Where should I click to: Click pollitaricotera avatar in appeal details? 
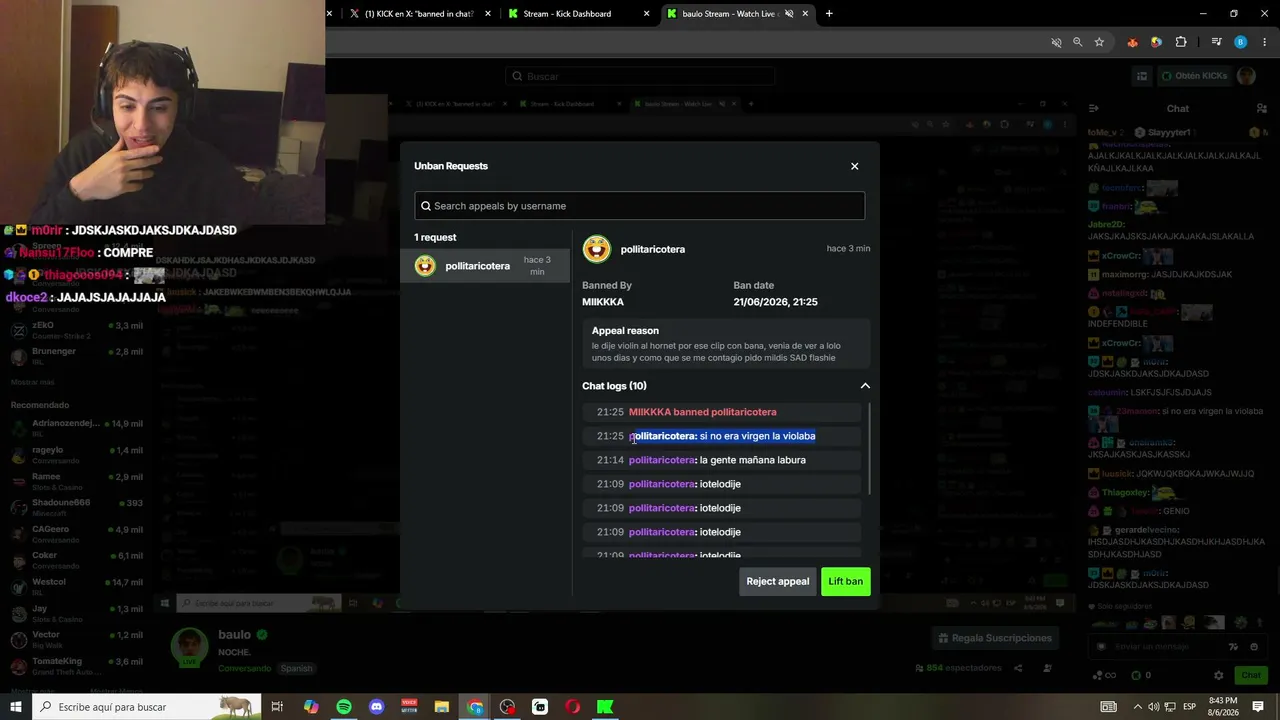click(597, 249)
